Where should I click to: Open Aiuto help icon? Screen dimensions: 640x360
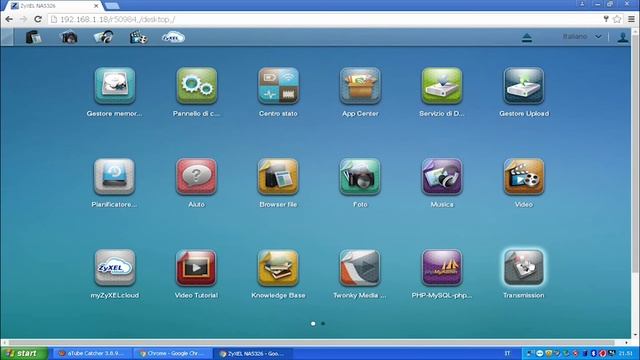tap(197, 177)
